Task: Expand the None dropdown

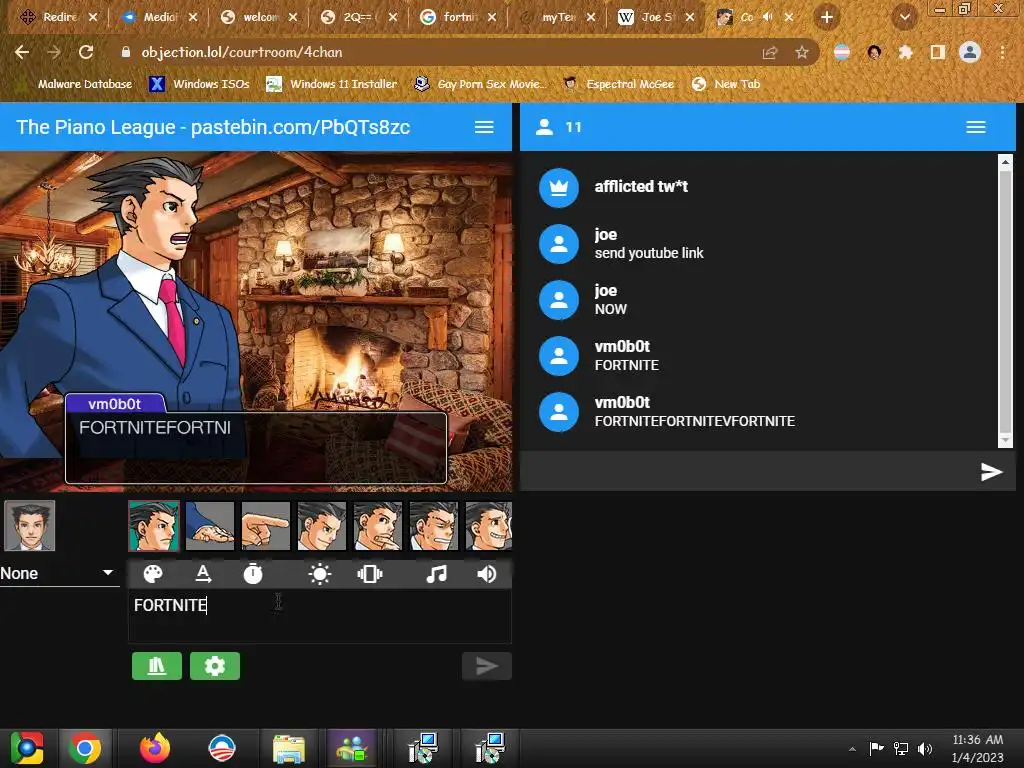Action: [57, 573]
